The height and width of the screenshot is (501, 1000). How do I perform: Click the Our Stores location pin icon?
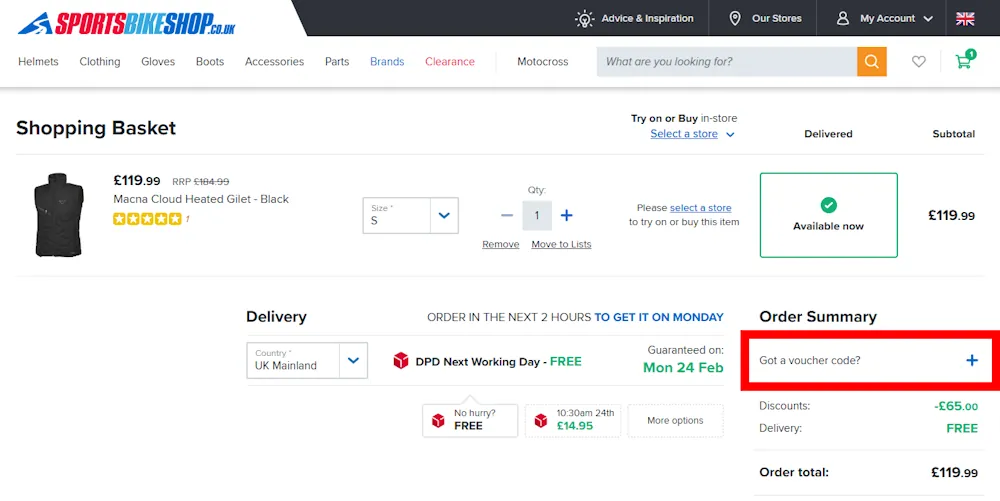coord(735,18)
